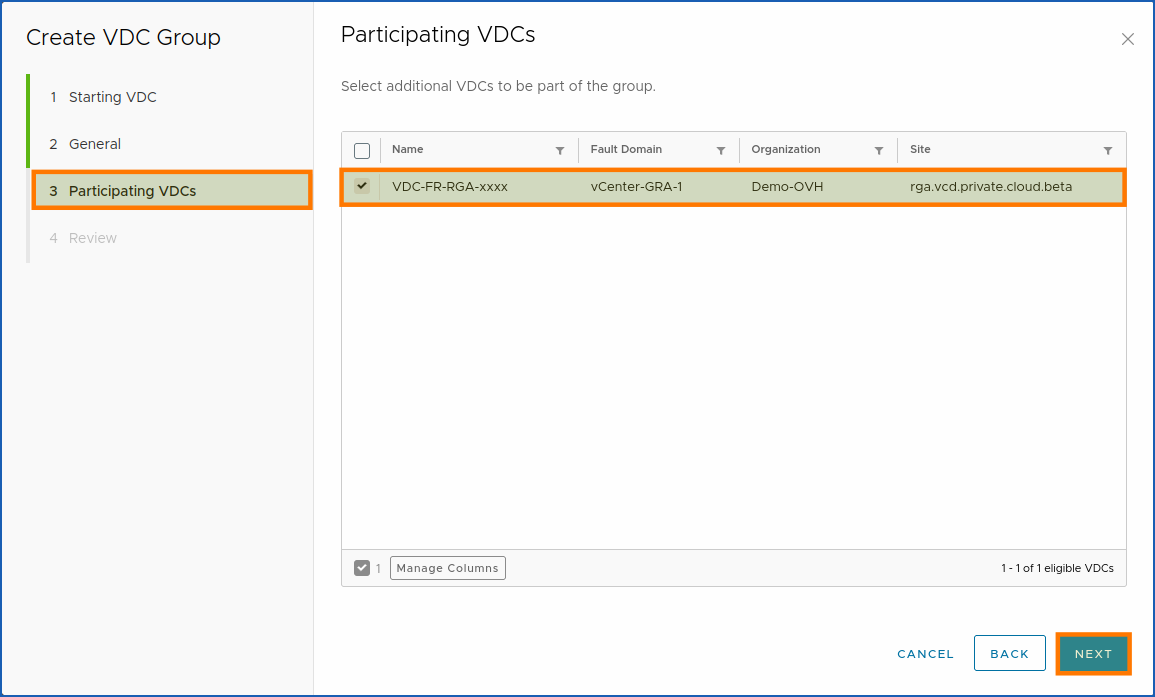Close the Create VDC Group wizard
Screen dimensions: 1155x697
1128,39
